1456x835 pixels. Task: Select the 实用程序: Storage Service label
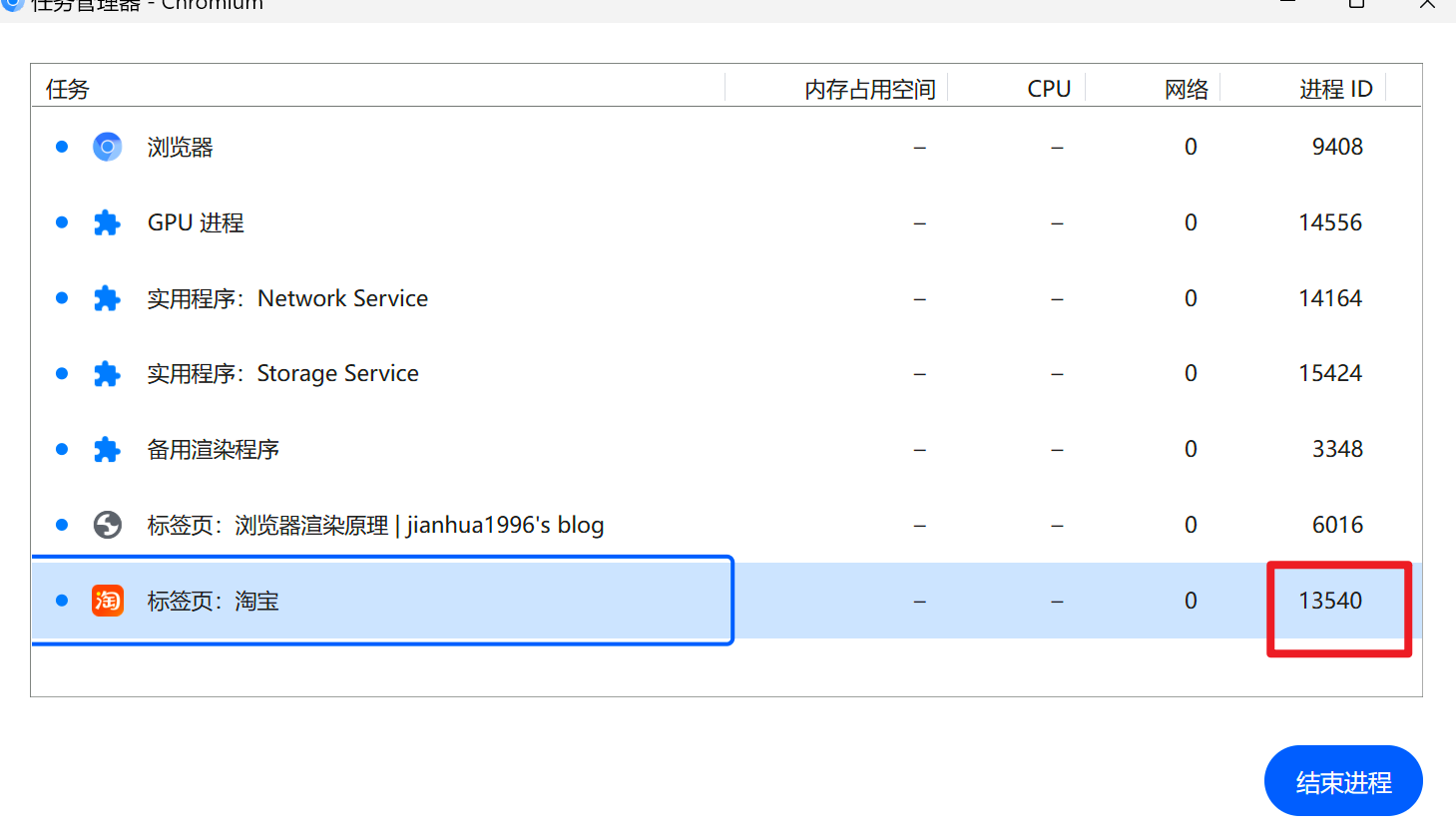tap(282, 374)
